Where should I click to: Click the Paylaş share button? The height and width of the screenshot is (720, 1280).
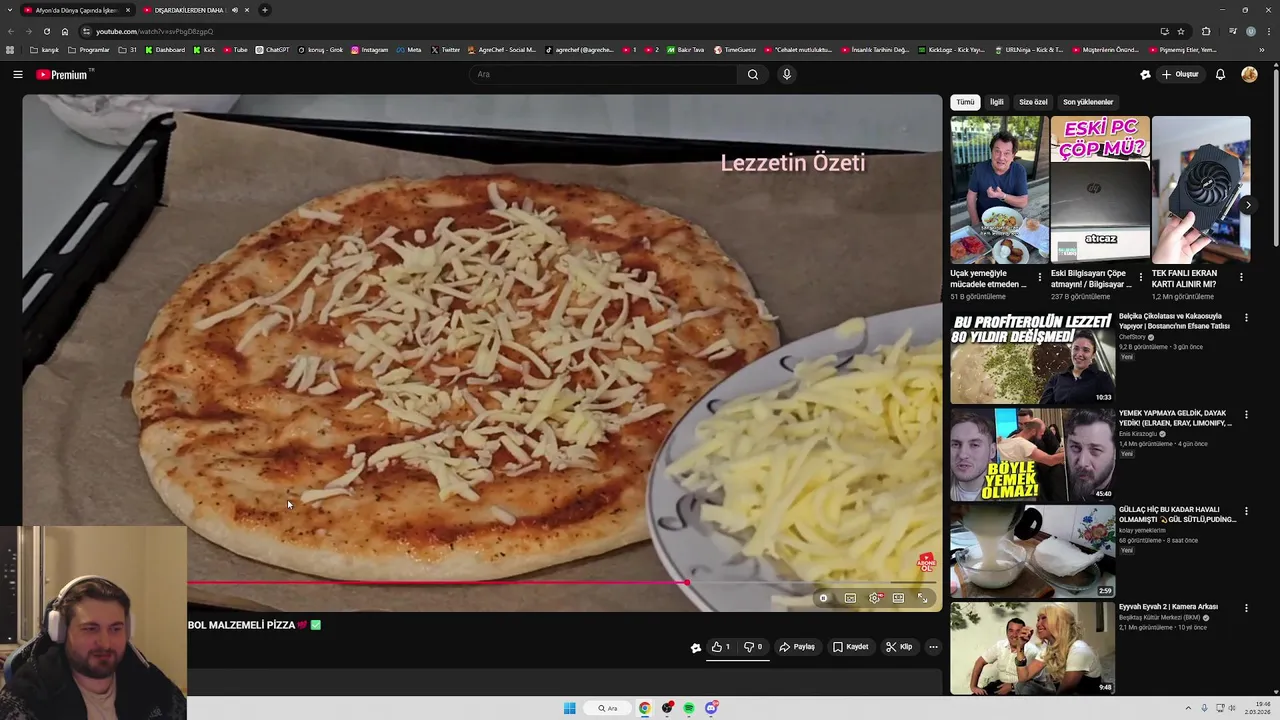(x=797, y=647)
